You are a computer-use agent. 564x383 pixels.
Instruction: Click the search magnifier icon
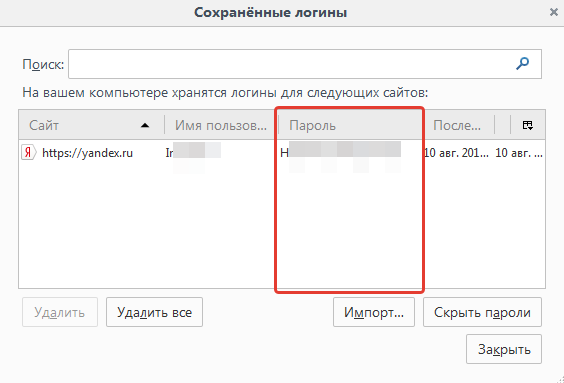pos(522,64)
